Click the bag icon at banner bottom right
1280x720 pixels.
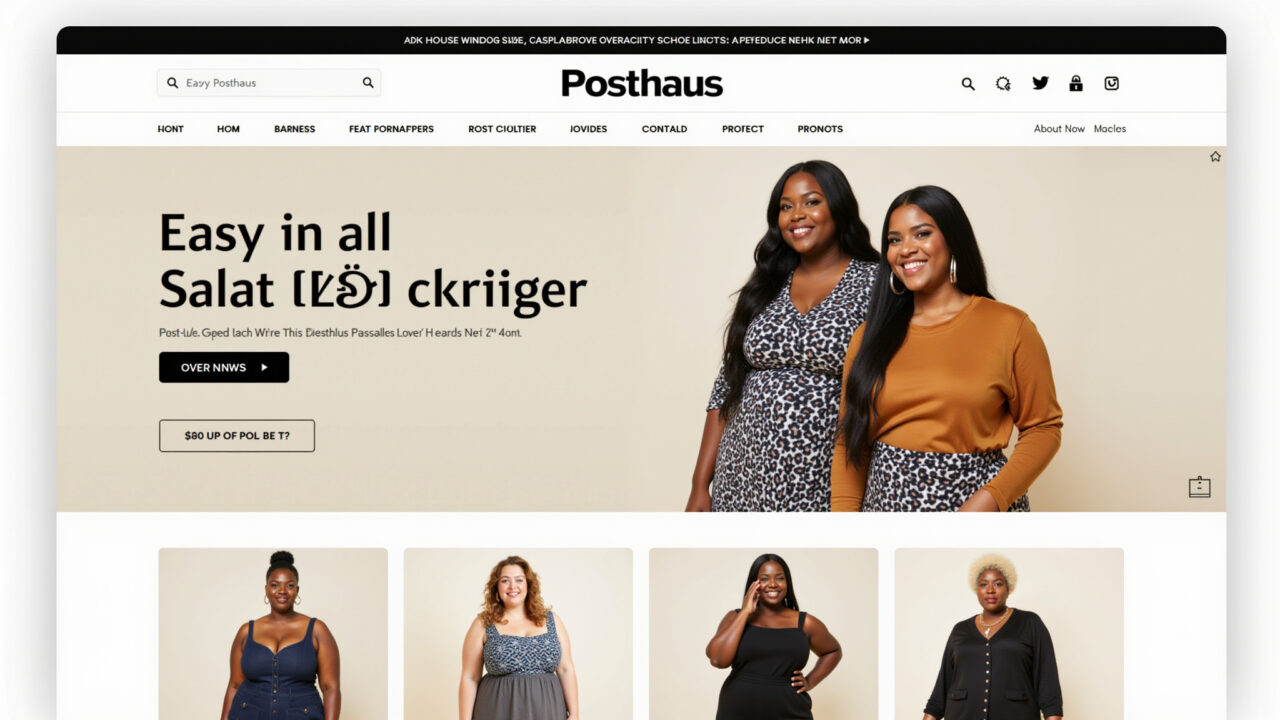click(1200, 487)
